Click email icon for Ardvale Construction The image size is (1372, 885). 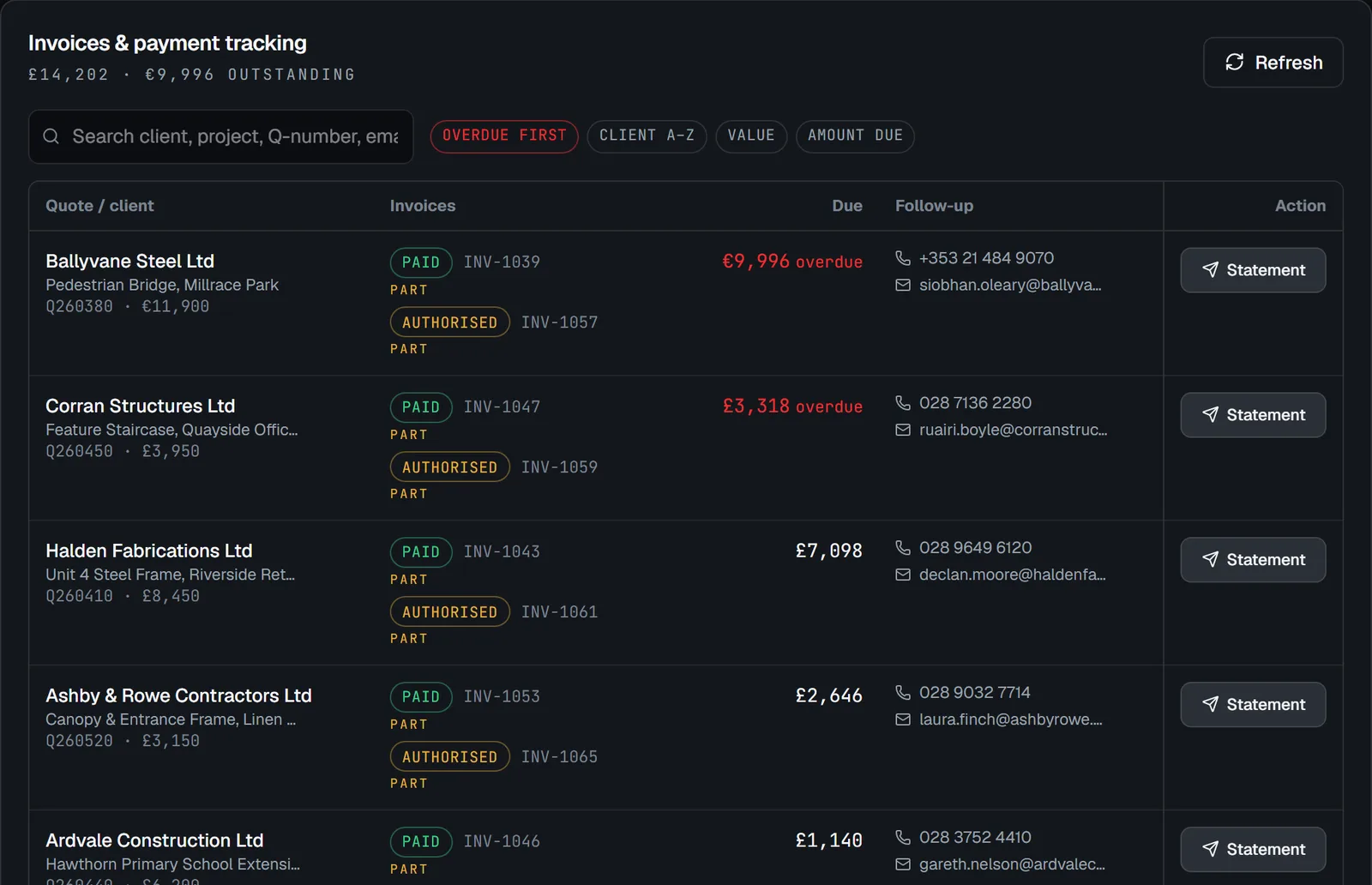[x=903, y=864]
